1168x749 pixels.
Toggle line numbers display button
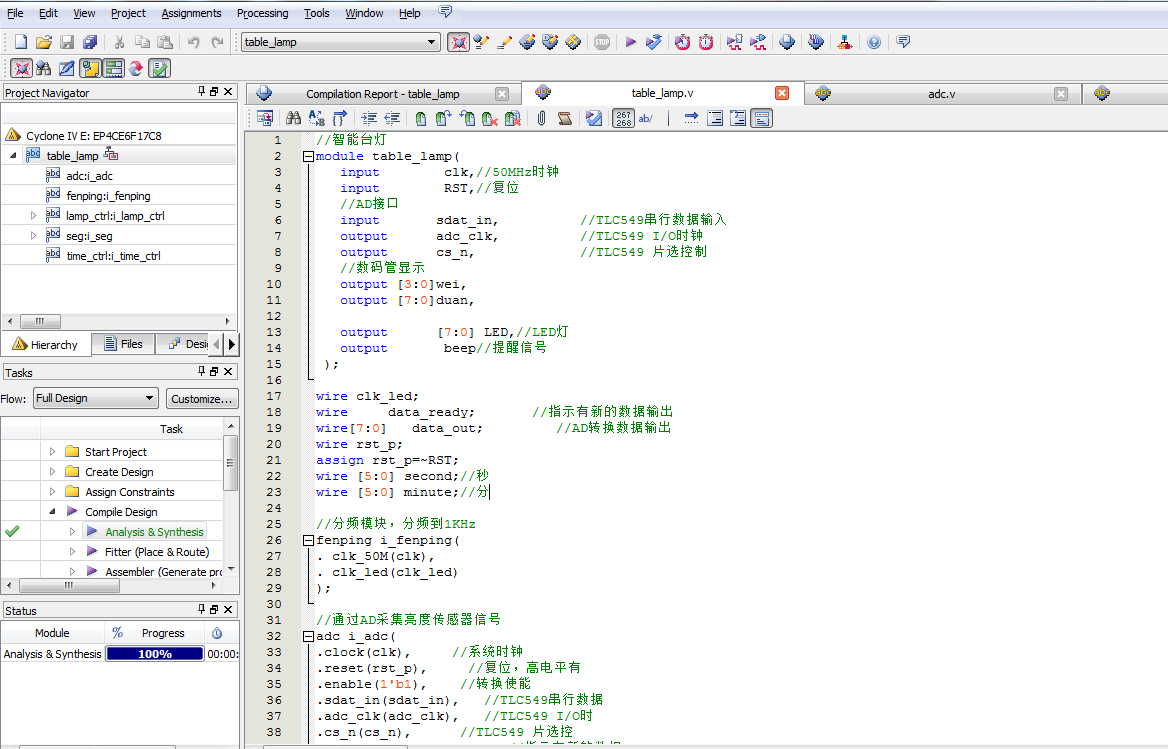623,118
